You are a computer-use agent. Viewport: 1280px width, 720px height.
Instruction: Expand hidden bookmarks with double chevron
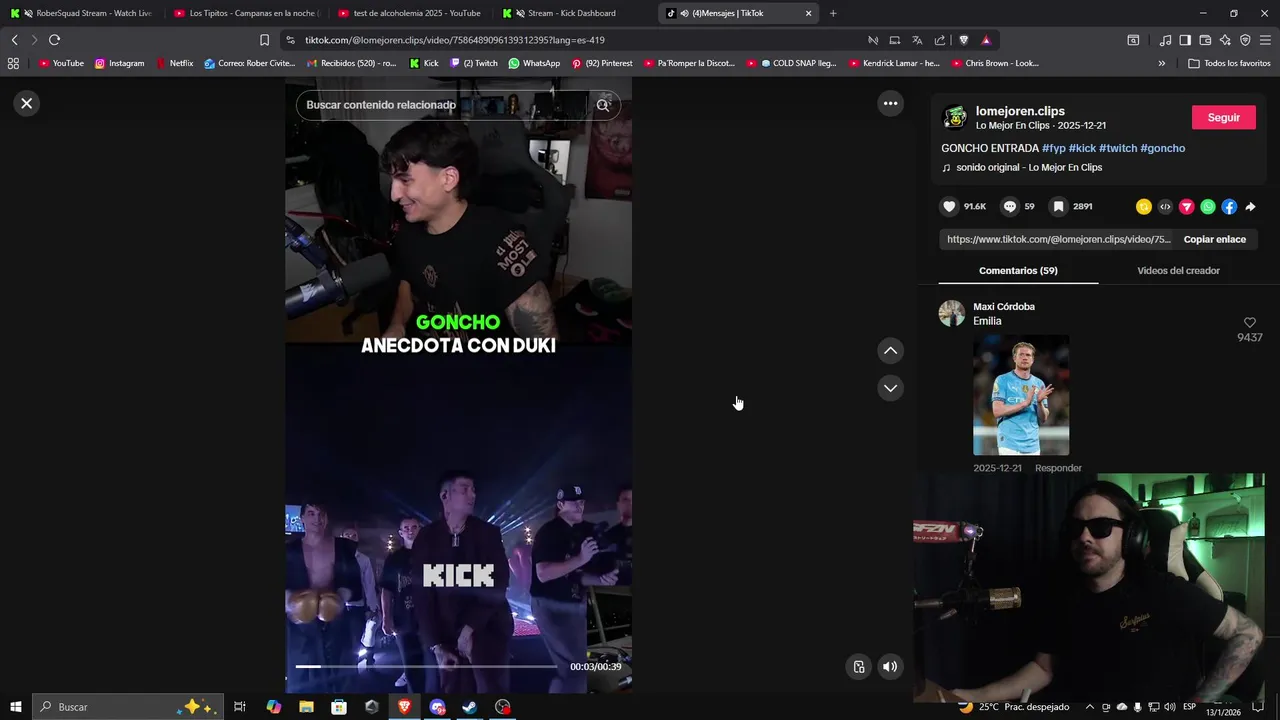click(x=1161, y=63)
